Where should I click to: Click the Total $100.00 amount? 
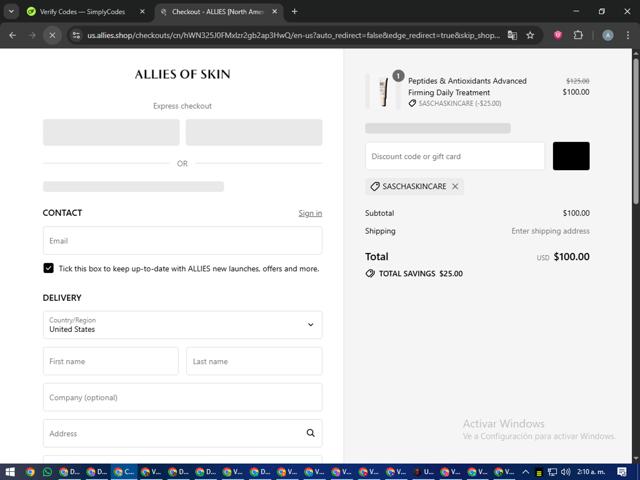571,257
